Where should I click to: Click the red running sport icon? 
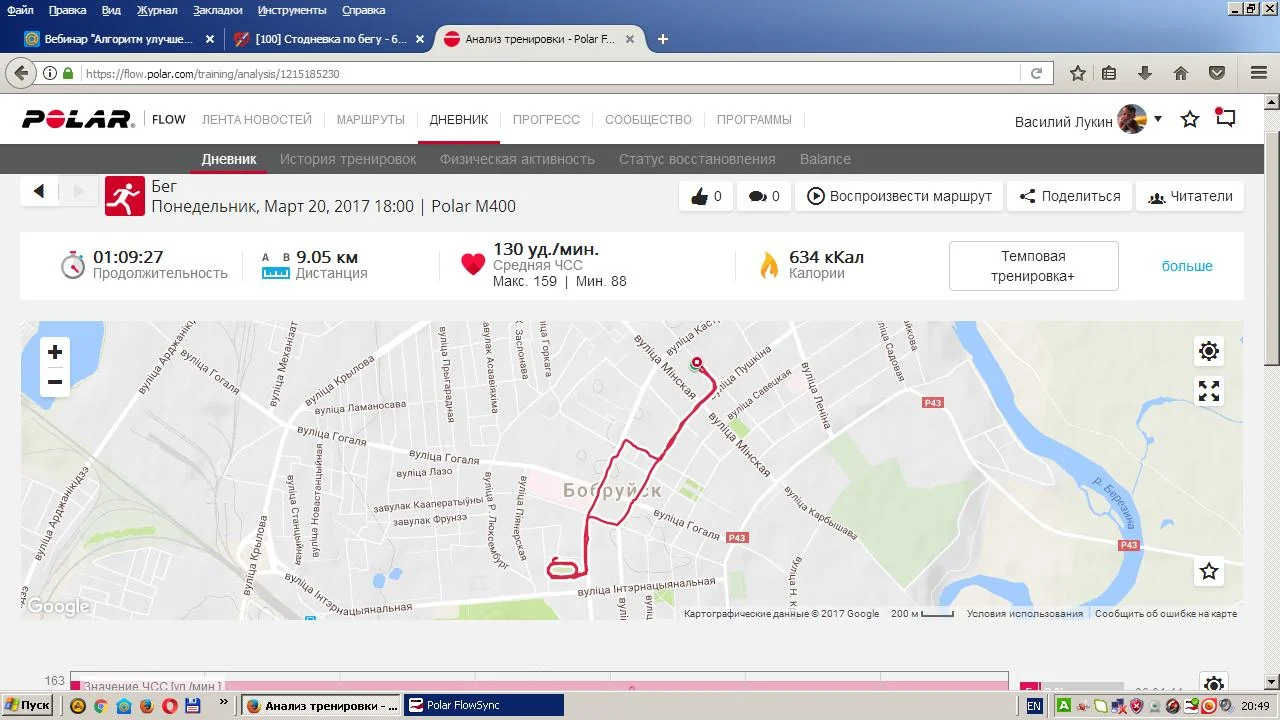coord(125,196)
